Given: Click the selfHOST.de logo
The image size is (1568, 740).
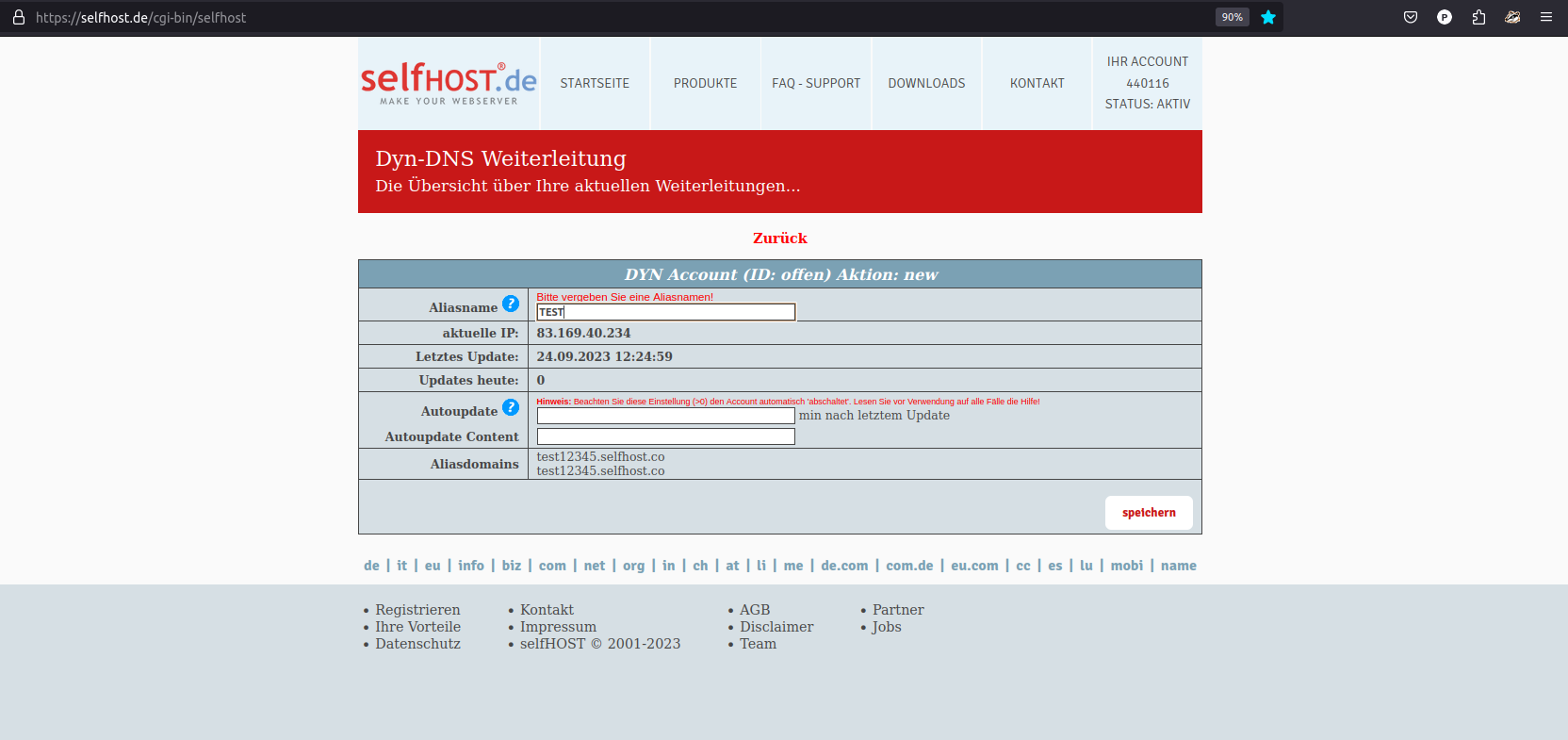Looking at the screenshot, I should (x=449, y=83).
